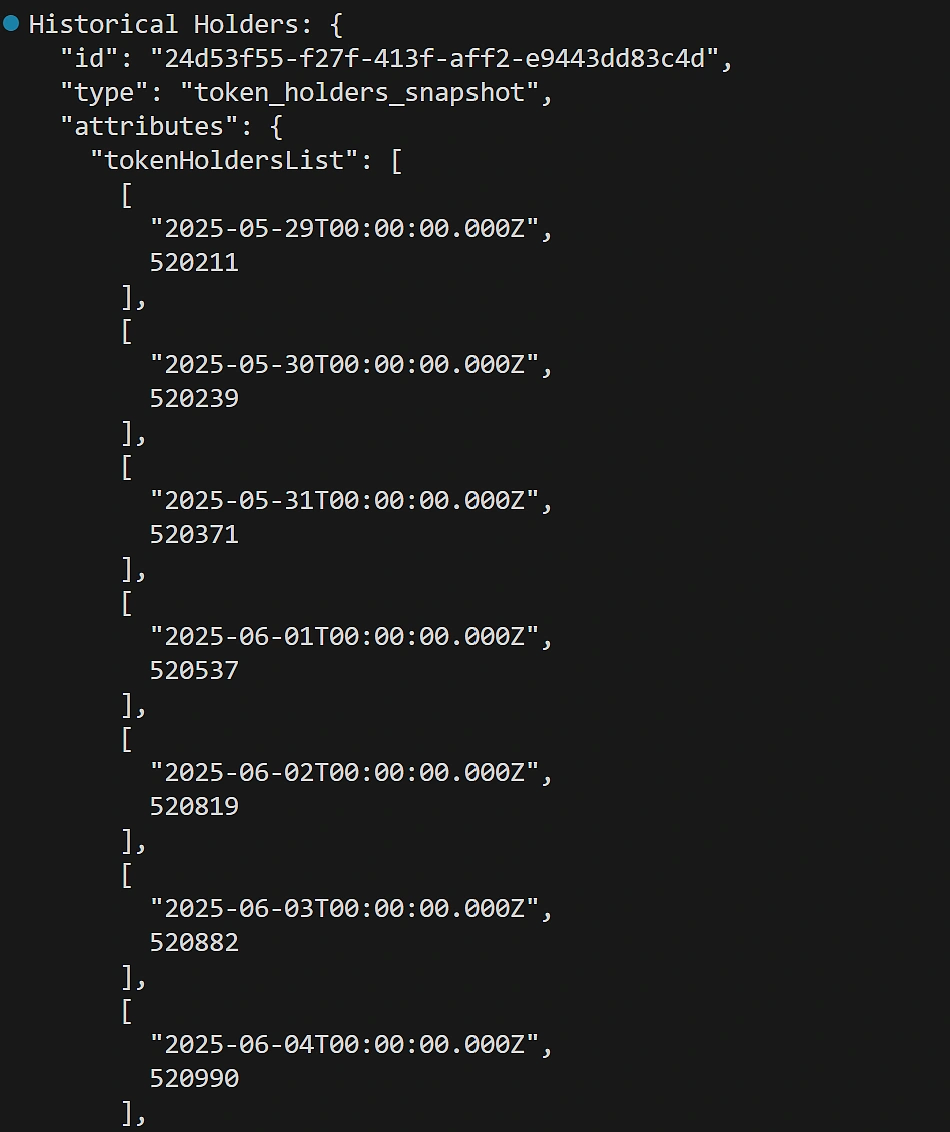The height and width of the screenshot is (1132, 950).
Task: Click the "token_holders_snapshot" type value
Action: (366, 92)
